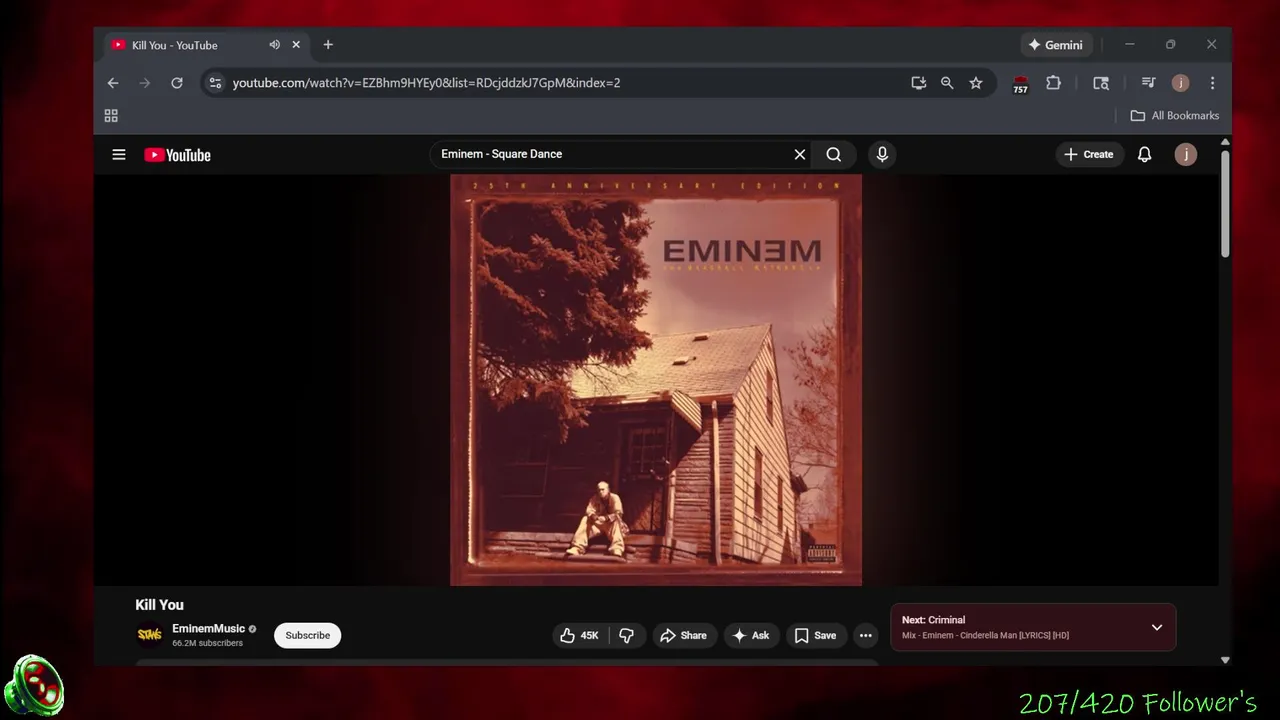Mute tab via speaker icon
1280x720 pixels.
coord(274,45)
